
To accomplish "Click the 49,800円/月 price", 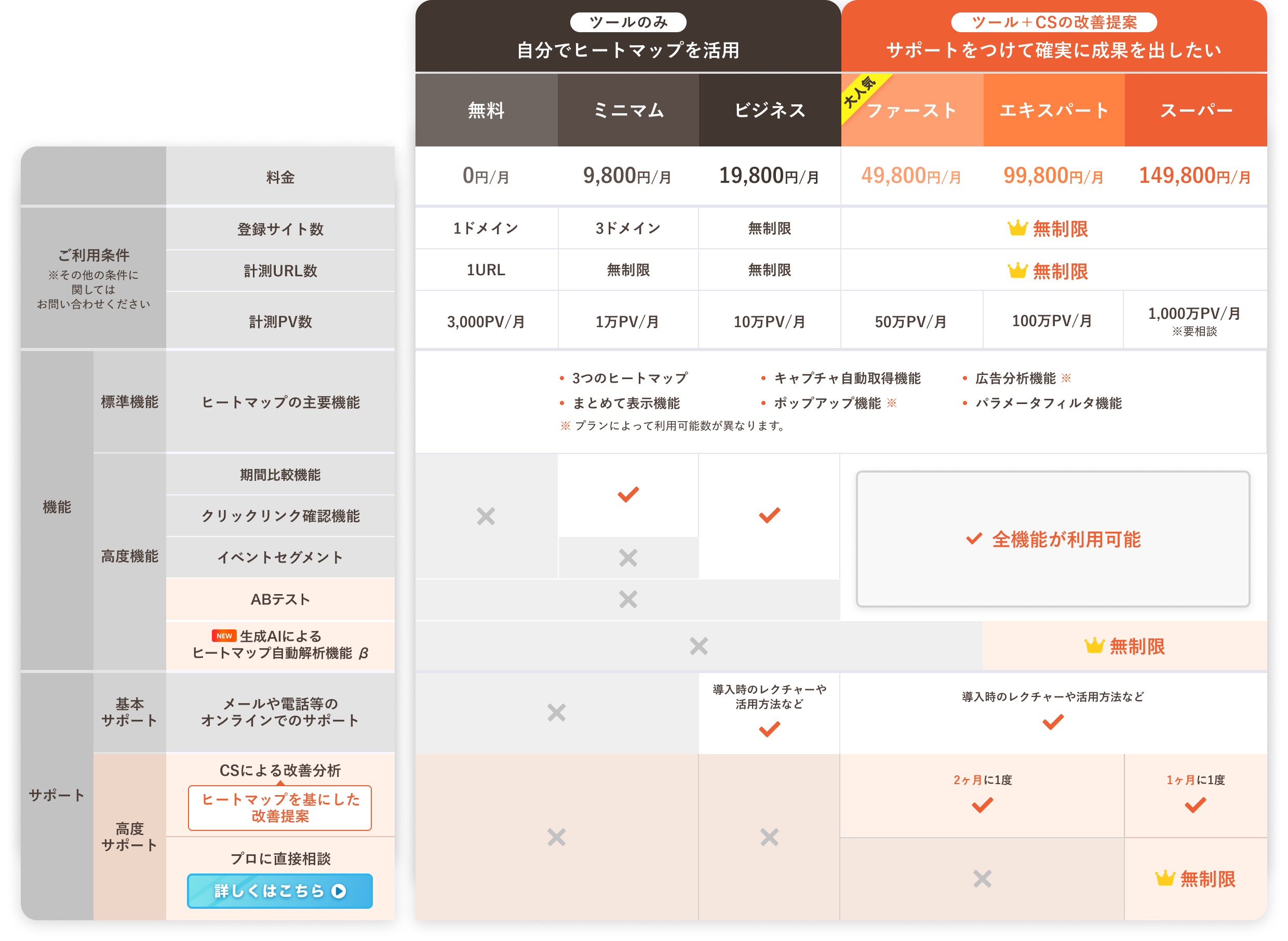I will [911, 176].
